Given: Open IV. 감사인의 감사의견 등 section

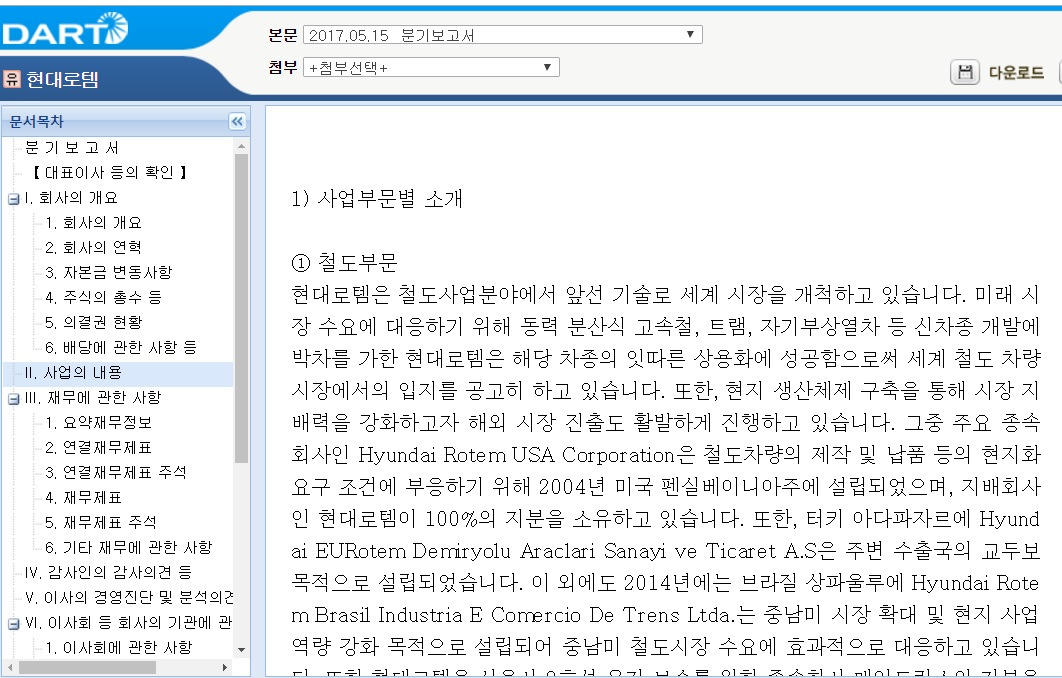Looking at the screenshot, I should (108, 572).
